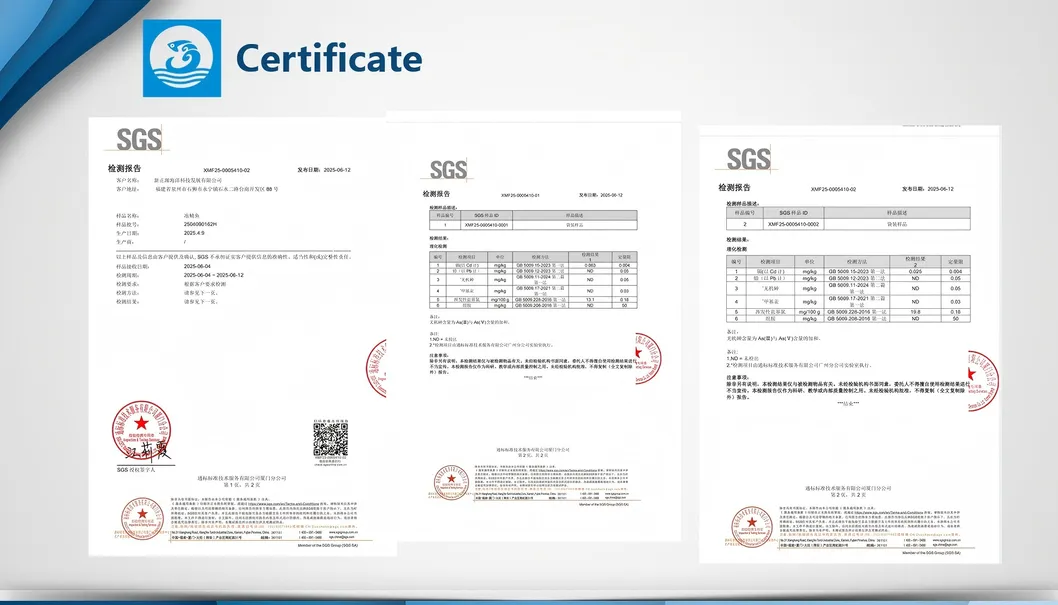Click the sample ID XMF25-0005410-0001 row
This screenshot has height=605, width=1058.
533,225
